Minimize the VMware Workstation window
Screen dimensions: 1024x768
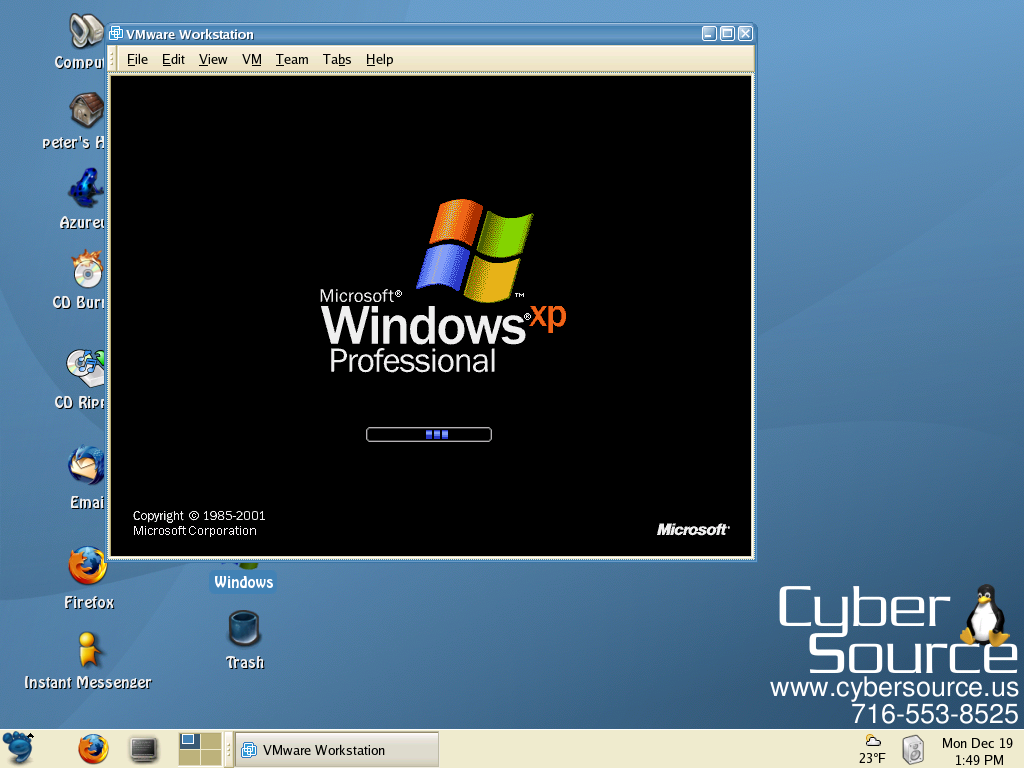point(709,33)
